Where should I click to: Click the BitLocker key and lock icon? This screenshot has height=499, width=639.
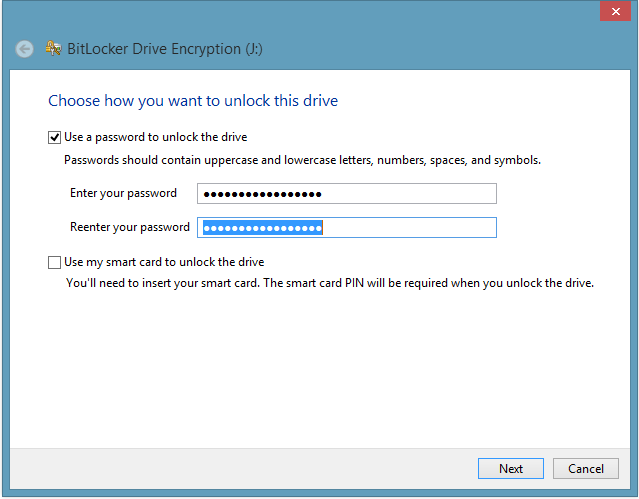tap(53, 49)
